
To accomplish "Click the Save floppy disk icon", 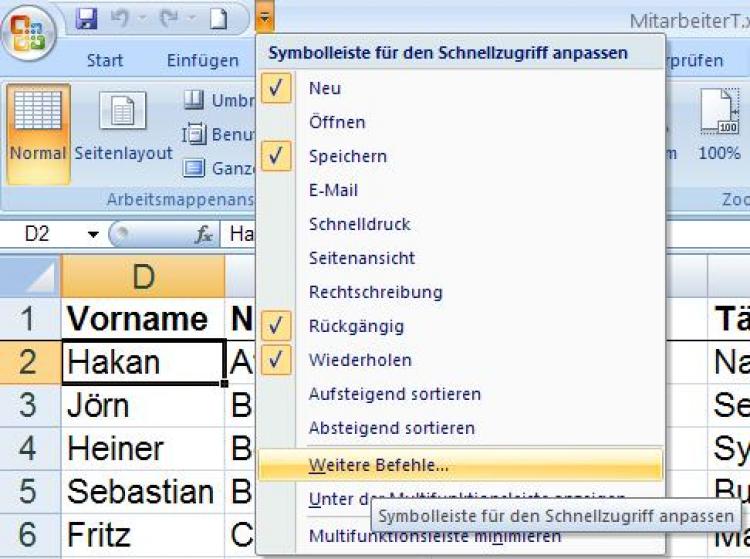I will pyautogui.click(x=86, y=19).
